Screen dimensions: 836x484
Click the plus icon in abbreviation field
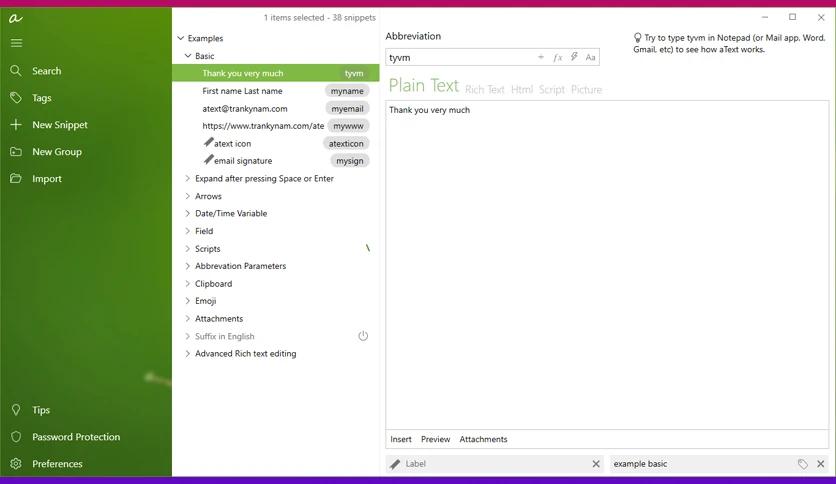541,57
